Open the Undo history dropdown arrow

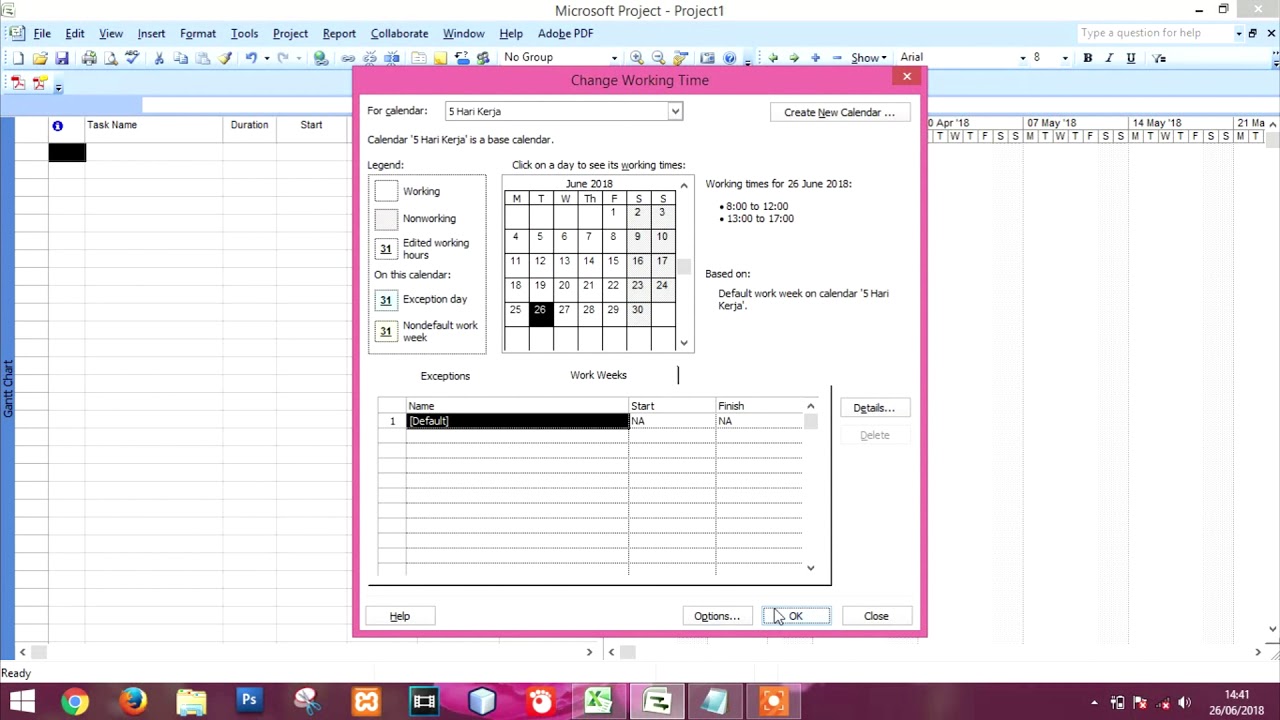(266, 58)
